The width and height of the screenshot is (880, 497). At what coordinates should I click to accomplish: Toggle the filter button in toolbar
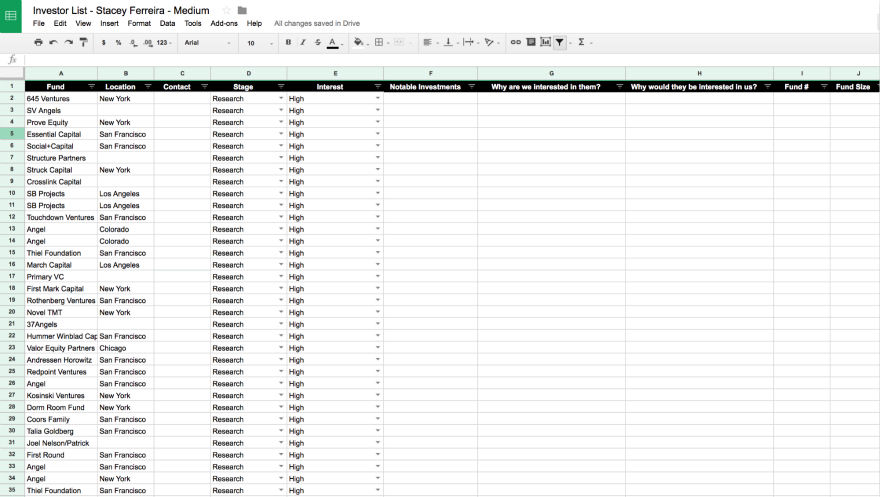(560, 43)
